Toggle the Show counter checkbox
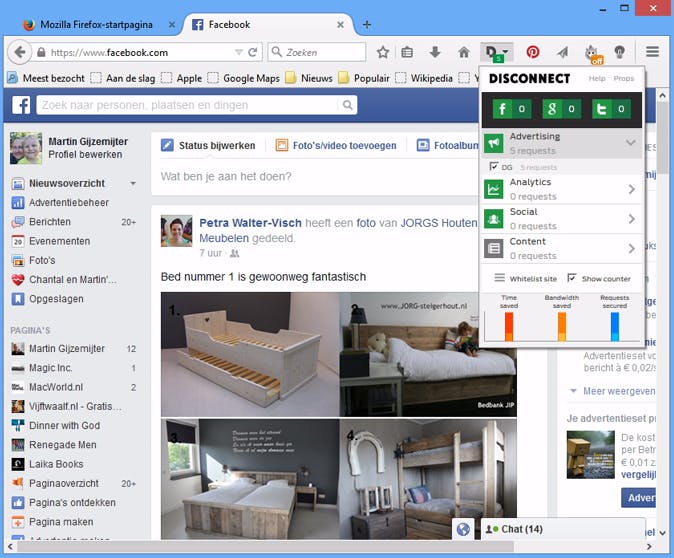The width and height of the screenshot is (674, 558). coord(572,278)
